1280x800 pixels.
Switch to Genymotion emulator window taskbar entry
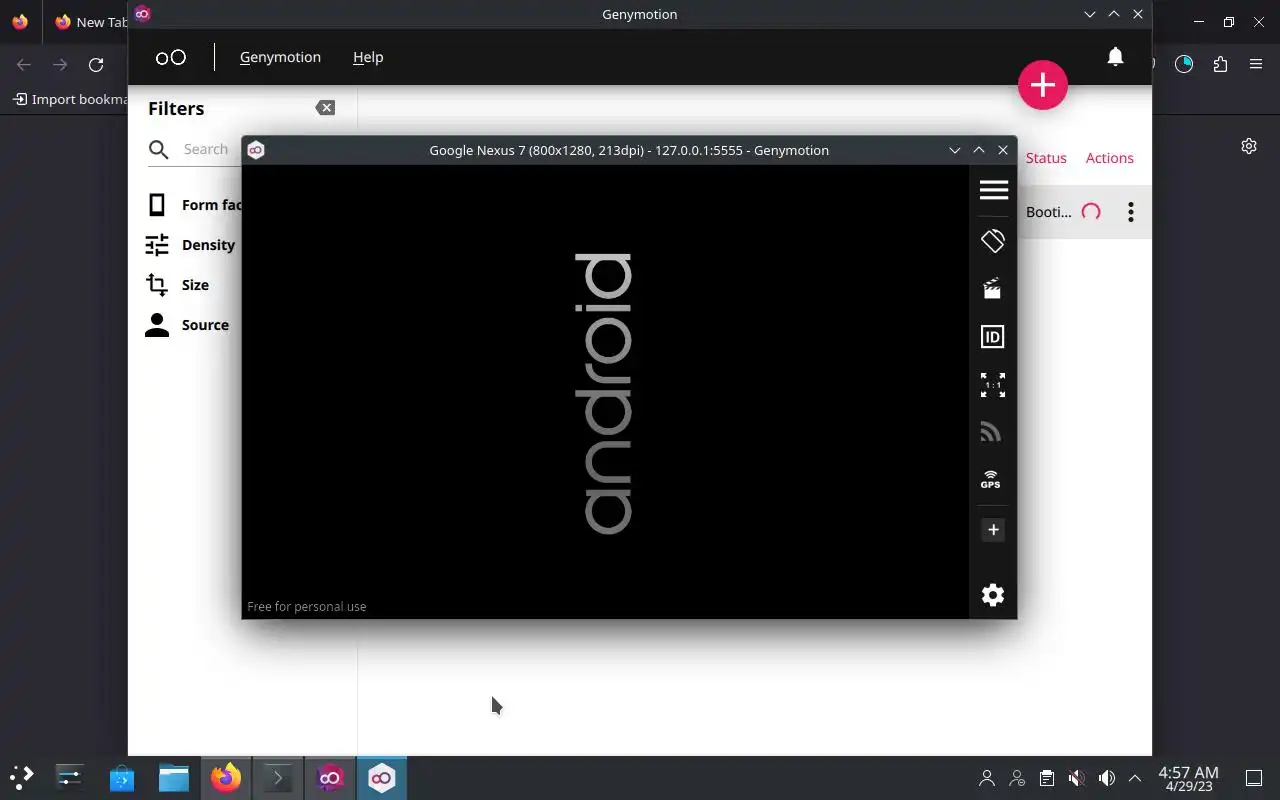tap(382, 777)
